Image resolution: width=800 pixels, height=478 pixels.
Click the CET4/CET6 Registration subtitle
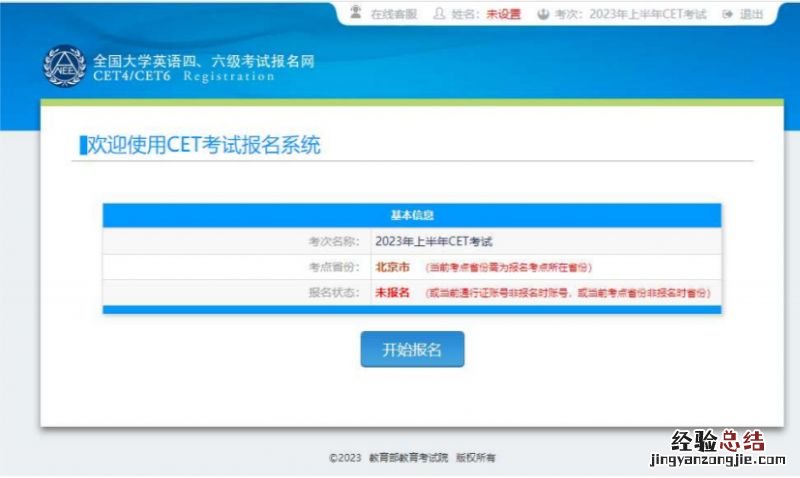(184, 76)
